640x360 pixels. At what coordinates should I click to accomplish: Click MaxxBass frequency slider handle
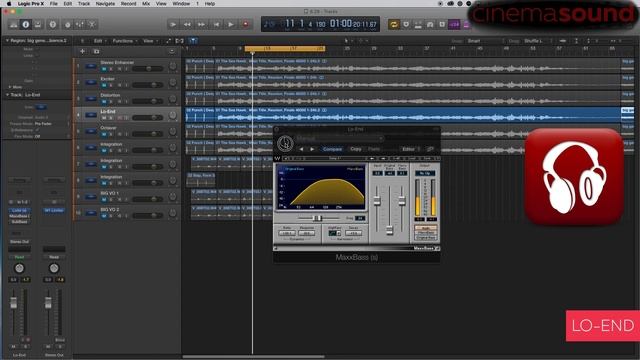(317, 218)
